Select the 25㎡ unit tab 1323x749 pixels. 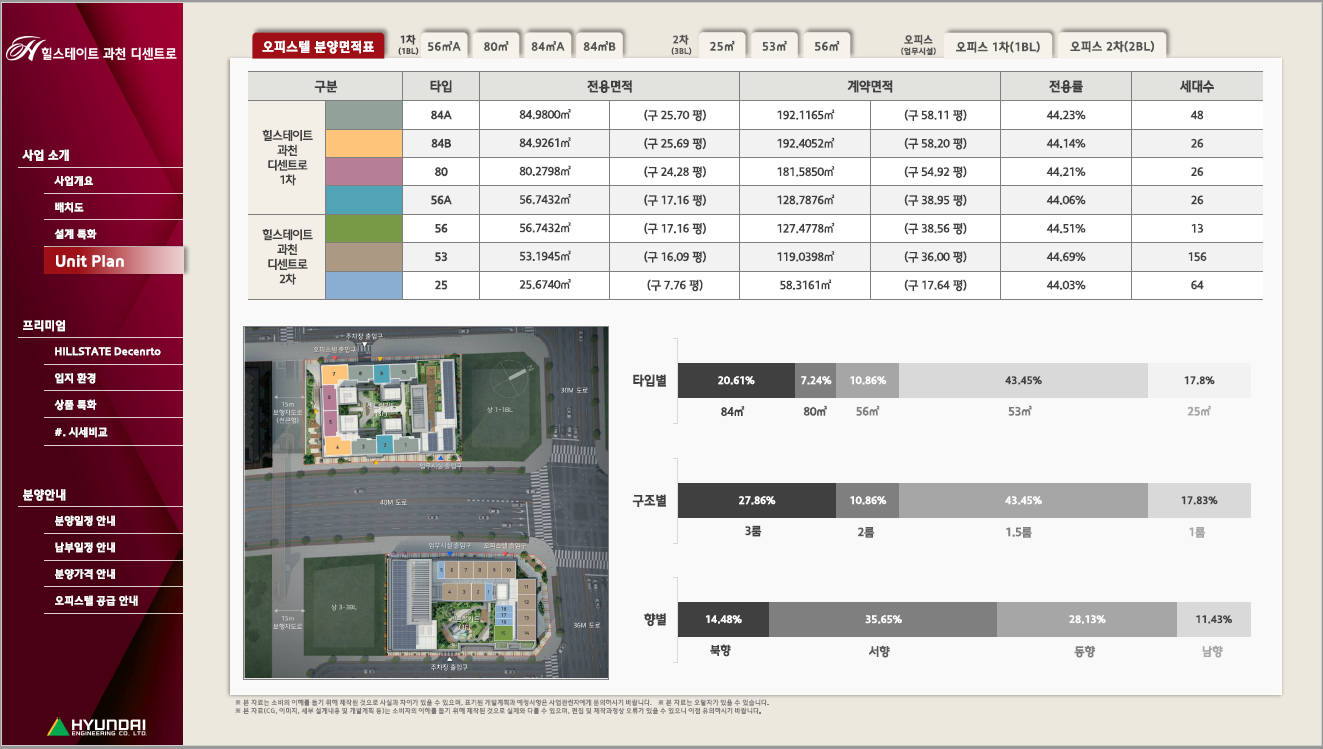[x=722, y=46]
